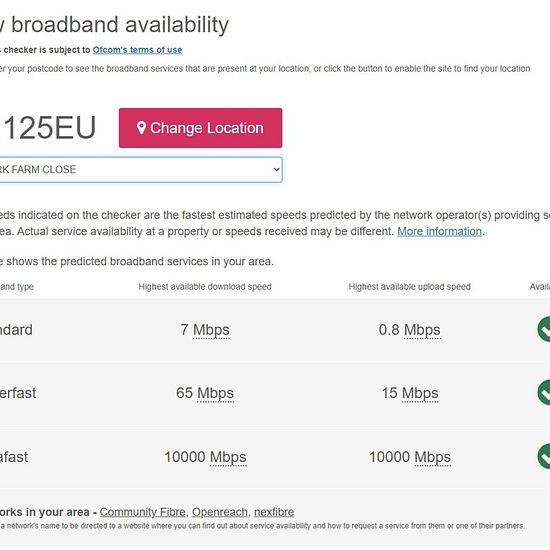Viewport: 550px width, 550px height.
Task: Click Highest available download speed column header
Action: 205,287
